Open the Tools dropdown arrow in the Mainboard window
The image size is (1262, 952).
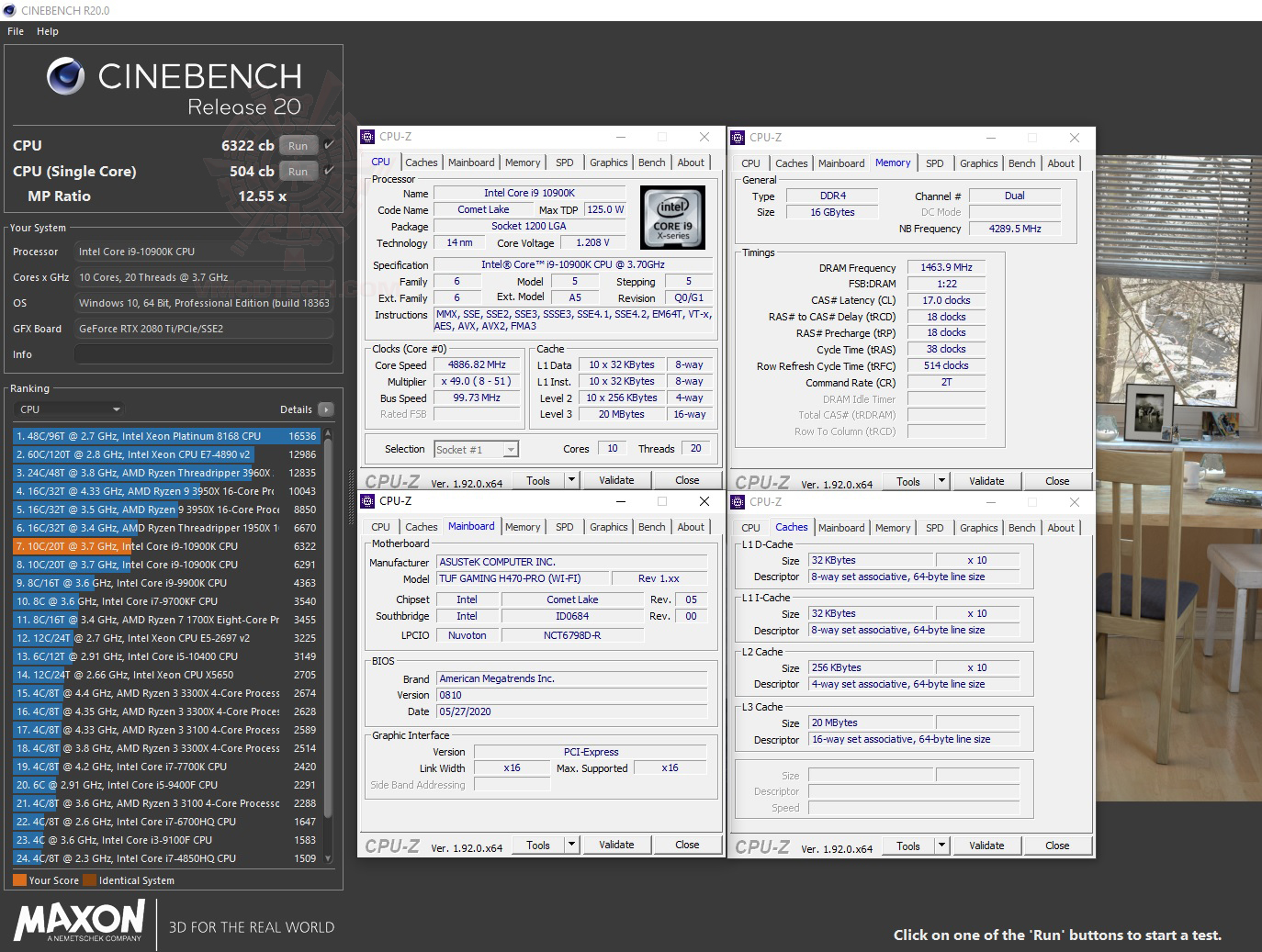pyautogui.click(x=571, y=844)
